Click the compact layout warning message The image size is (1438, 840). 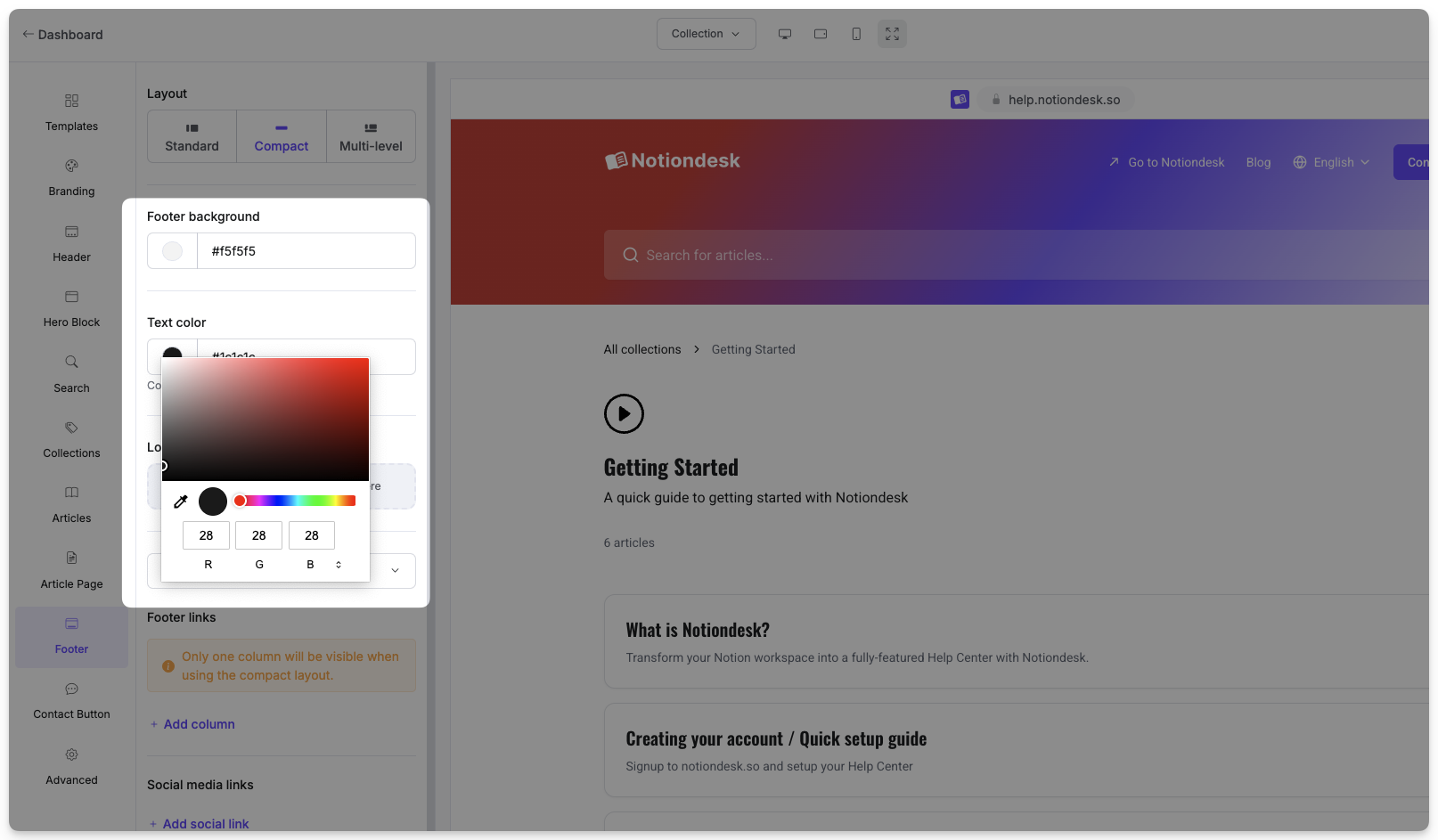pos(282,665)
